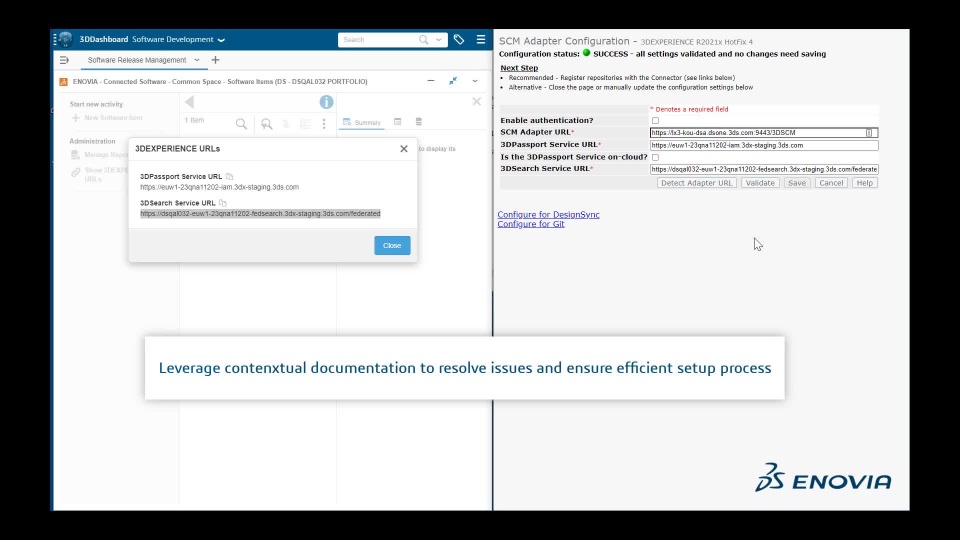This screenshot has width=960, height=540.
Task: Copy the 3DSearch Service URL
Action: pos(223,203)
